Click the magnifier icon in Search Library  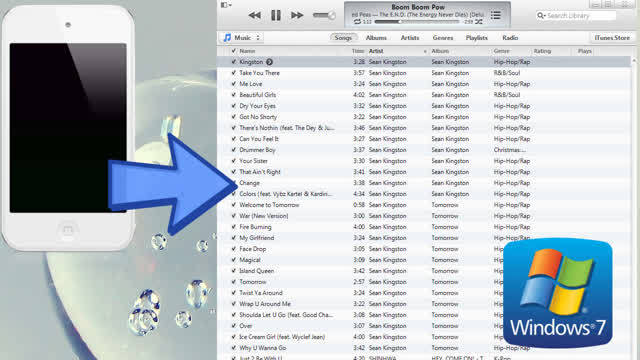click(x=541, y=16)
